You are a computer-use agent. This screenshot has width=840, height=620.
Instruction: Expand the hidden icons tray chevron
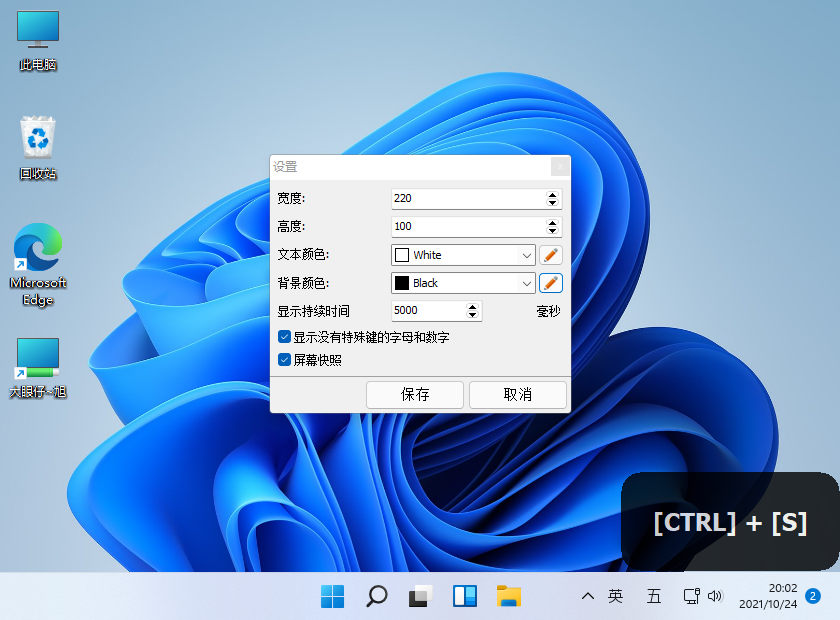click(x=588, y=595)
